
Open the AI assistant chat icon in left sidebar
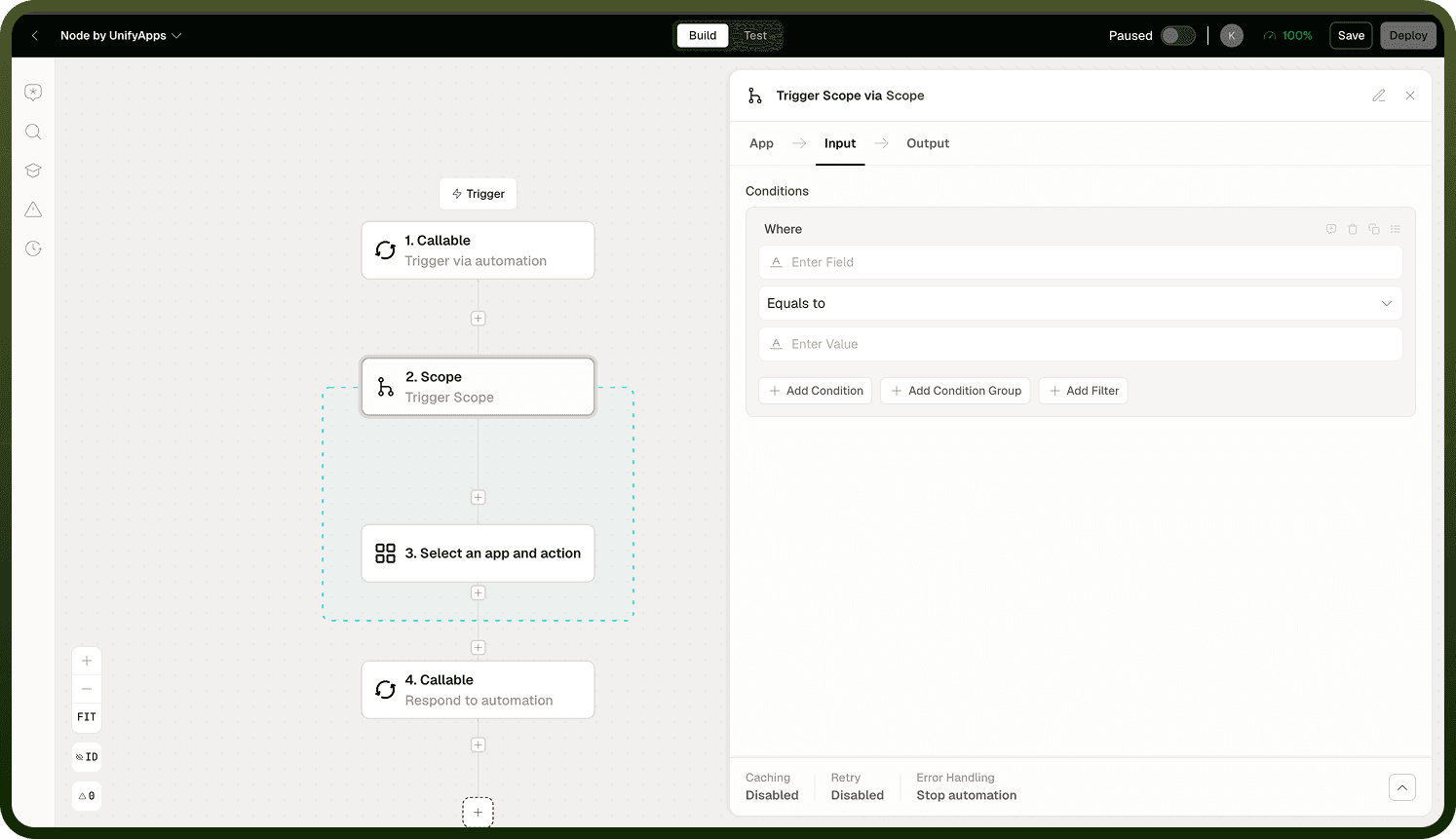point(33,93)
